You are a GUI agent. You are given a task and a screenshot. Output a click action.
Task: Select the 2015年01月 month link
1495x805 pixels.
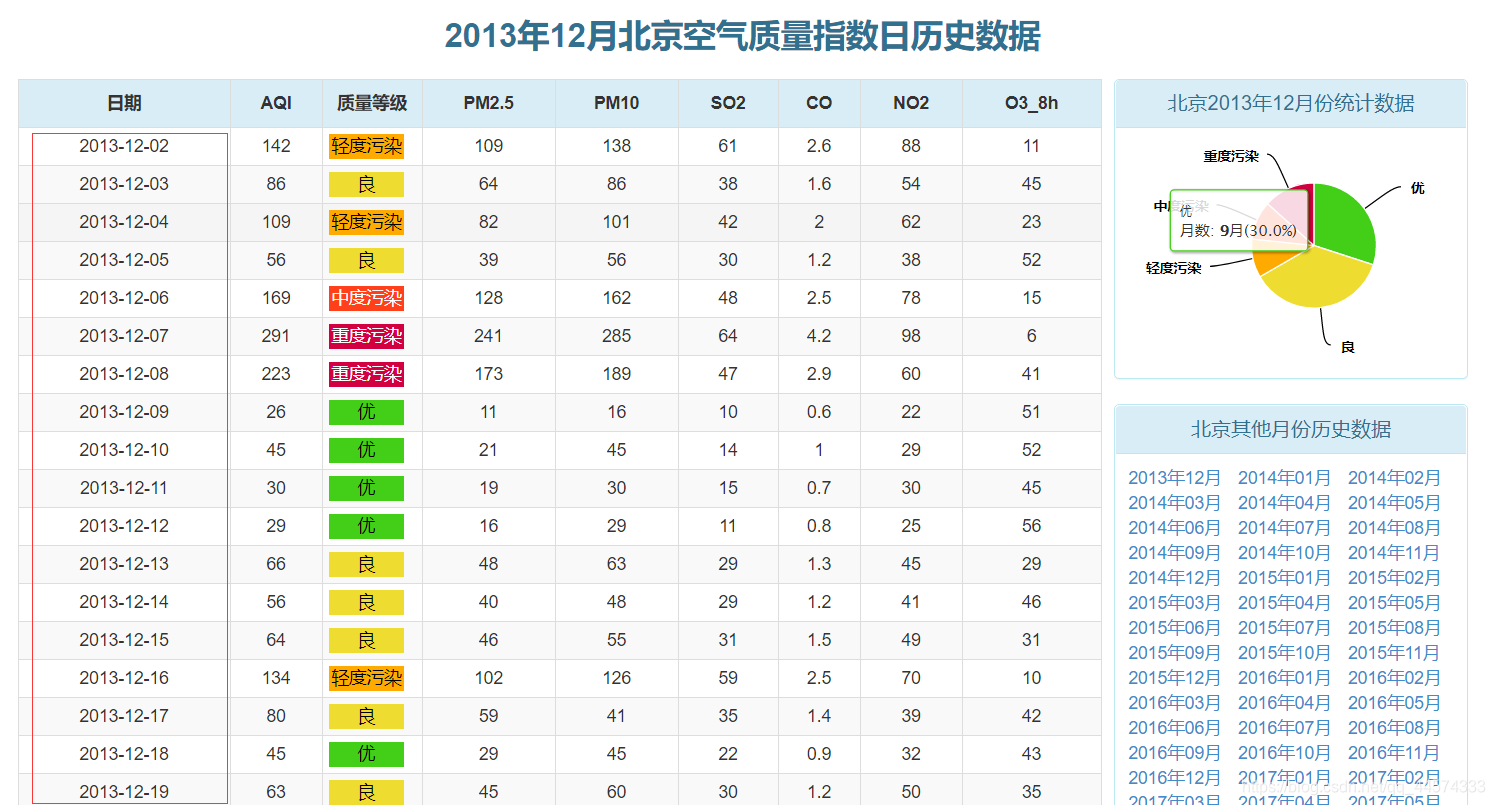tap(1285, 578)
